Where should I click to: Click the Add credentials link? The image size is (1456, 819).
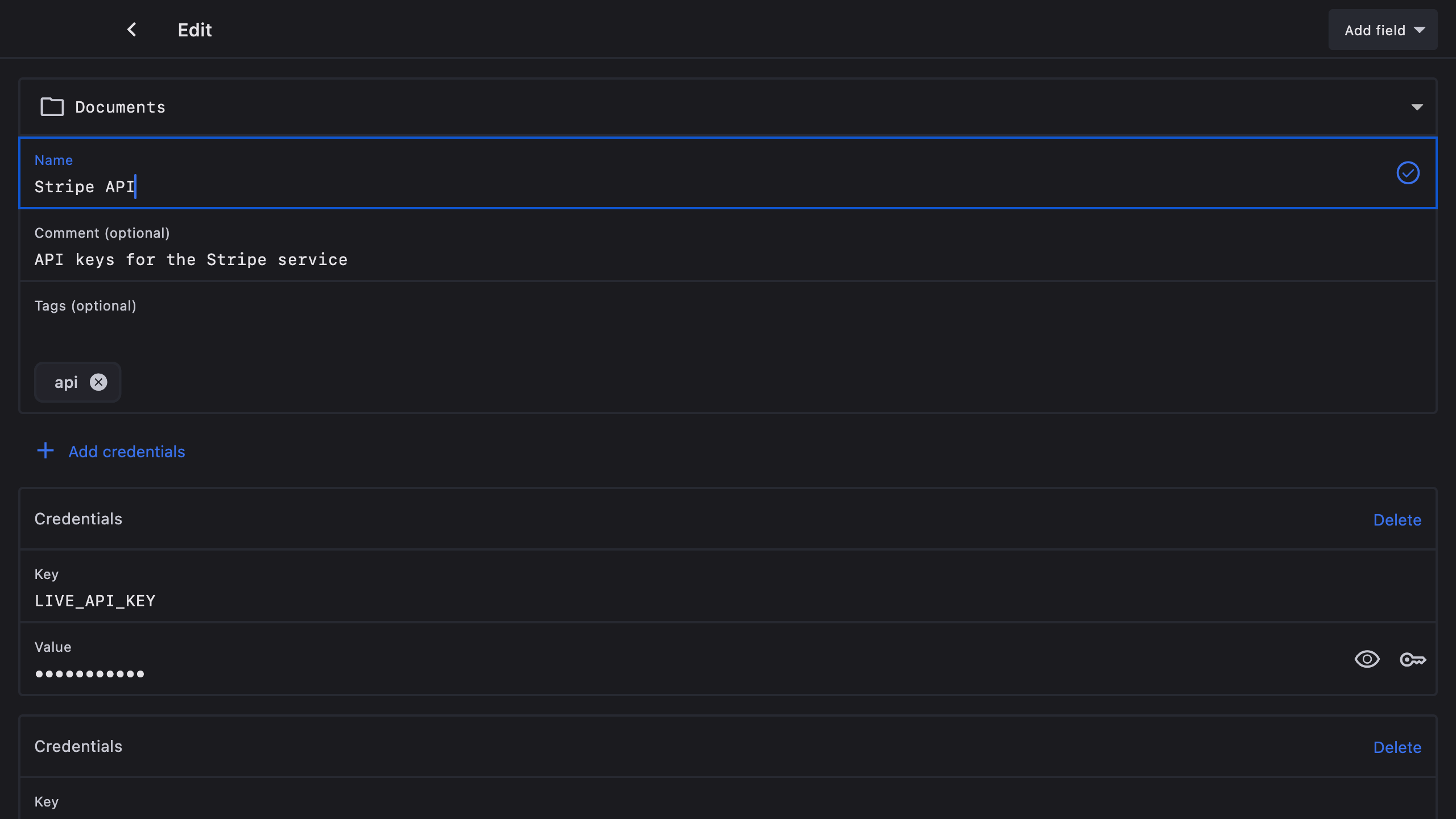point(127,452)
